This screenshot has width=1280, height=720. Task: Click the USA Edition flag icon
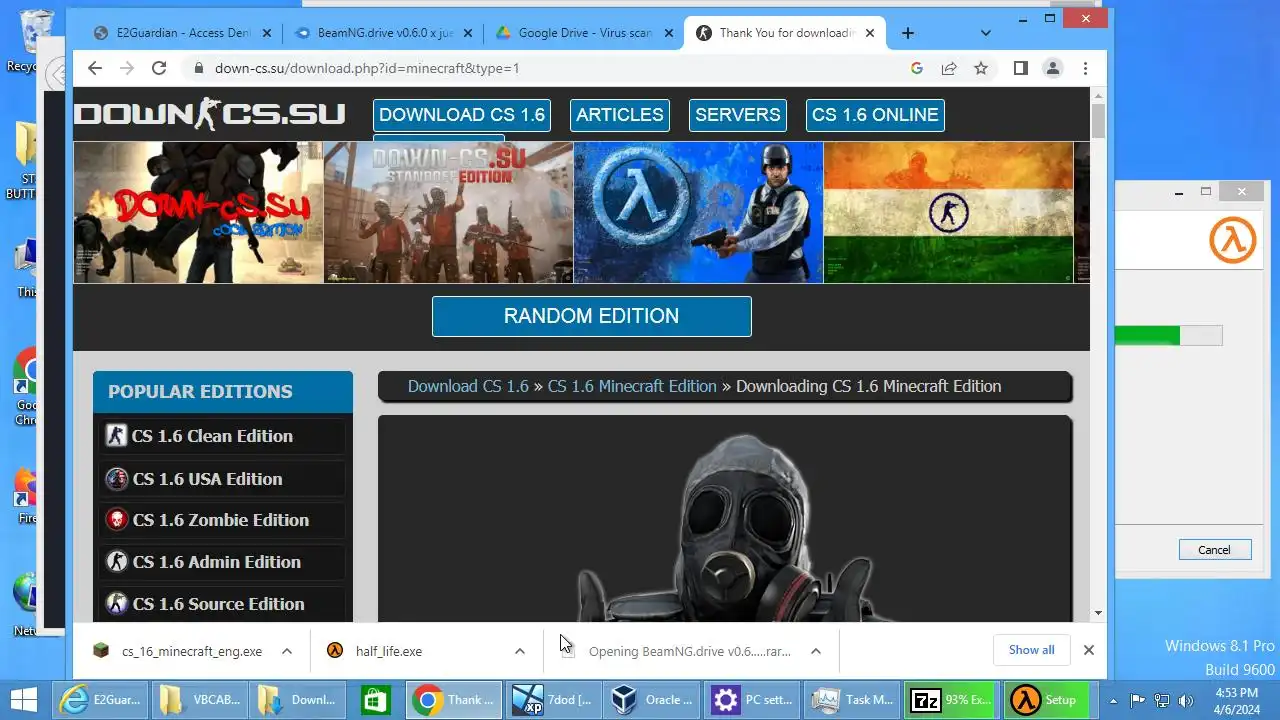[x=117, y=479]
